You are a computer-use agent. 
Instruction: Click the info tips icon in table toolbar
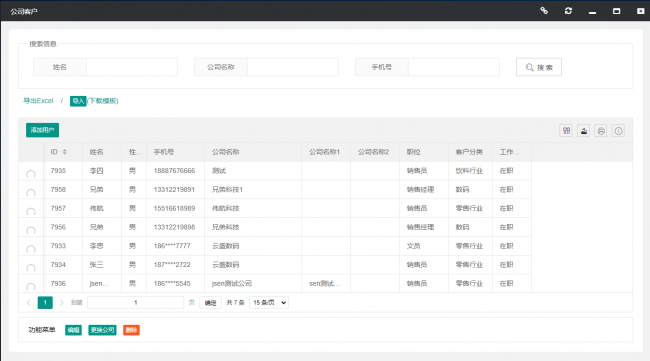(x=618, y=131)
